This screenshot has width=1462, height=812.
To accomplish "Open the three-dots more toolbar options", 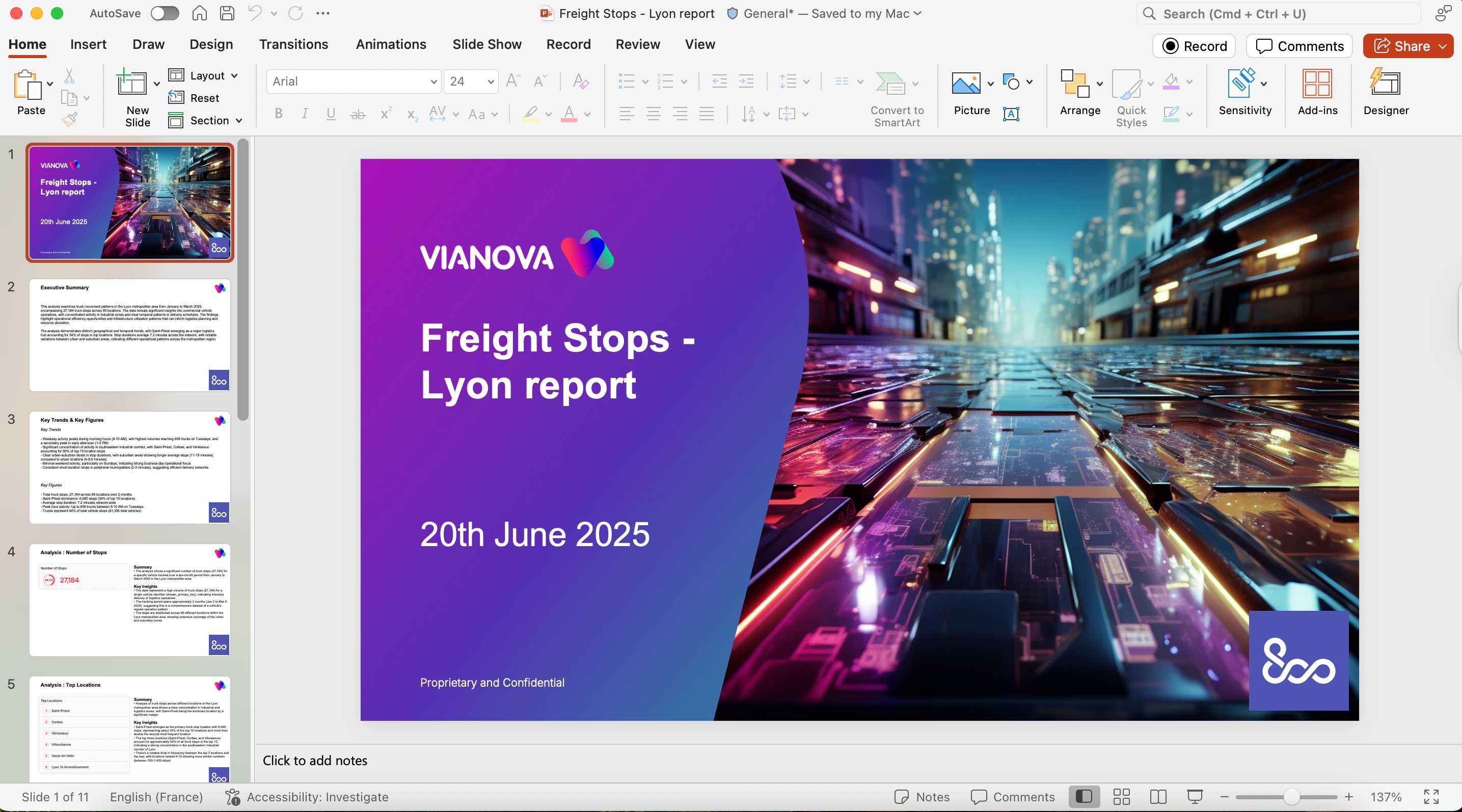I will pos(323,13).
